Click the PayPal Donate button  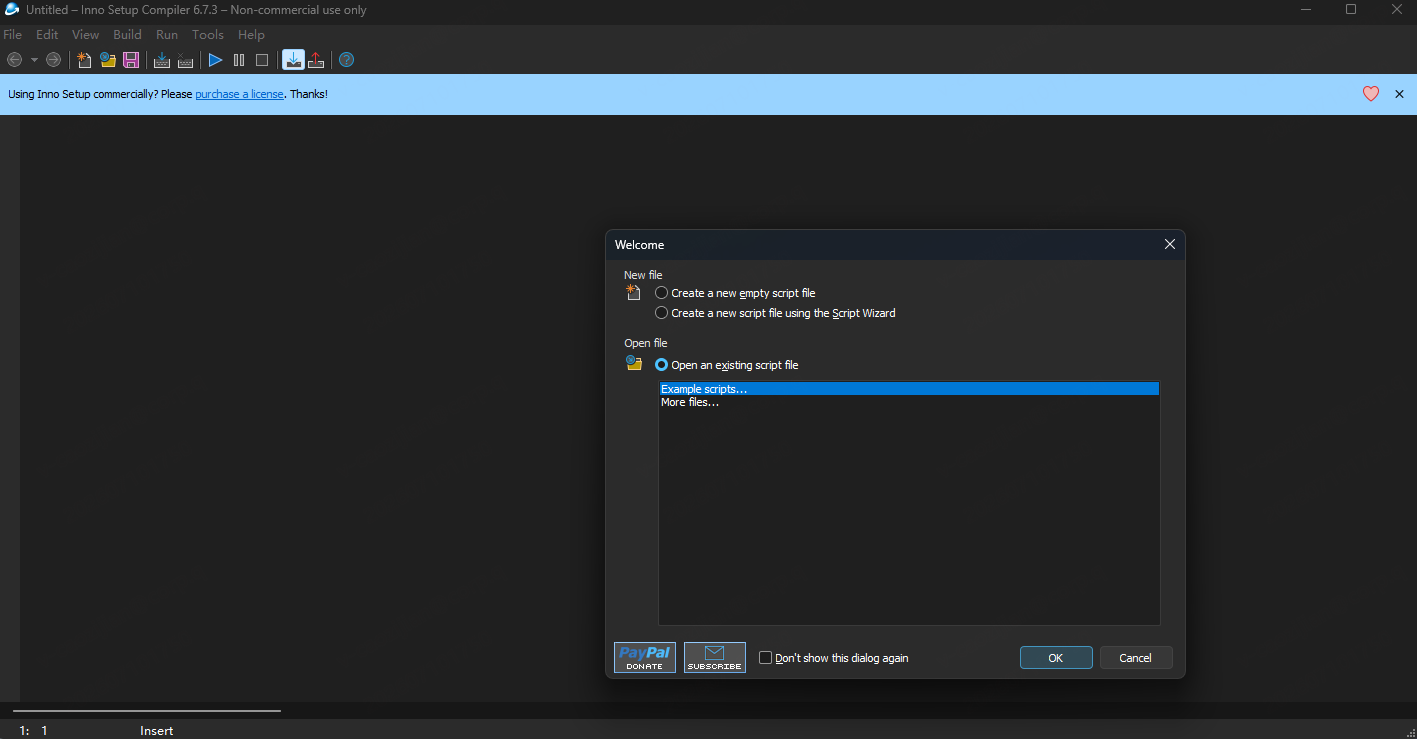pos(645,657)
